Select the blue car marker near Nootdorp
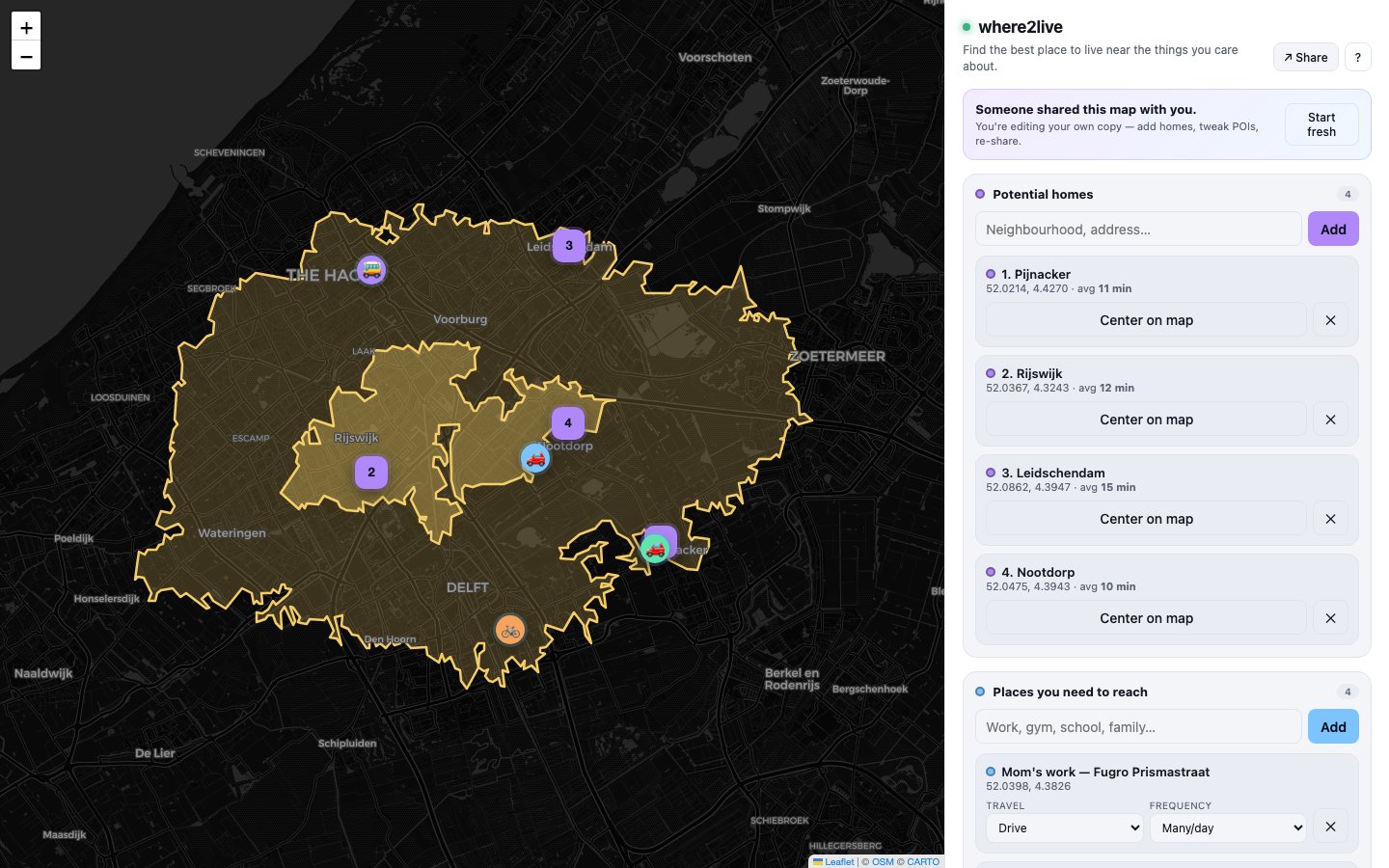Image resolution: width=1389 pixels, height=868 pixels. pos(535,458)
